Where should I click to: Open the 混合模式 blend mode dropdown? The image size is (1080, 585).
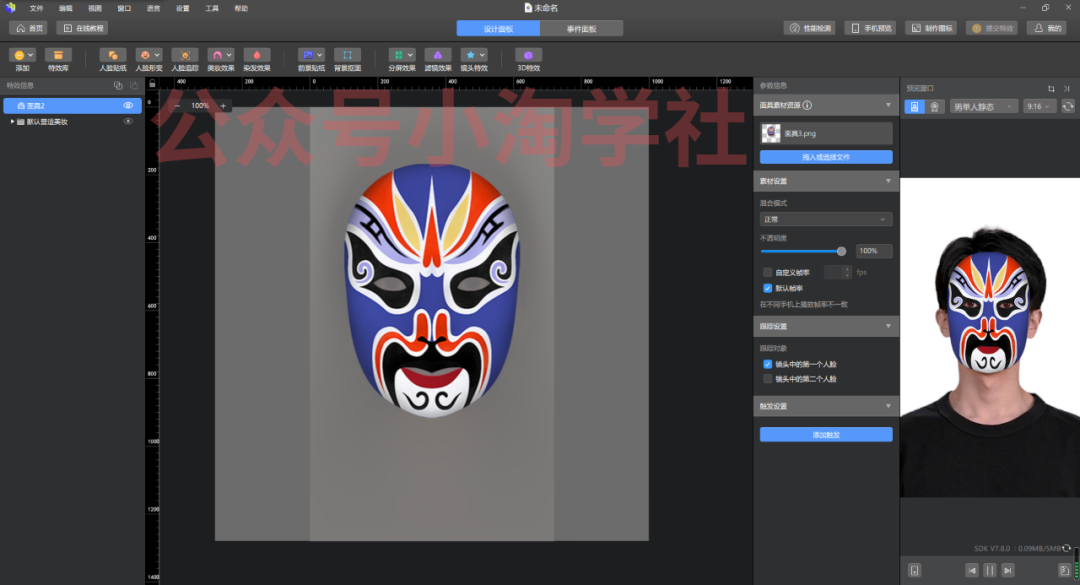[825, 219]
